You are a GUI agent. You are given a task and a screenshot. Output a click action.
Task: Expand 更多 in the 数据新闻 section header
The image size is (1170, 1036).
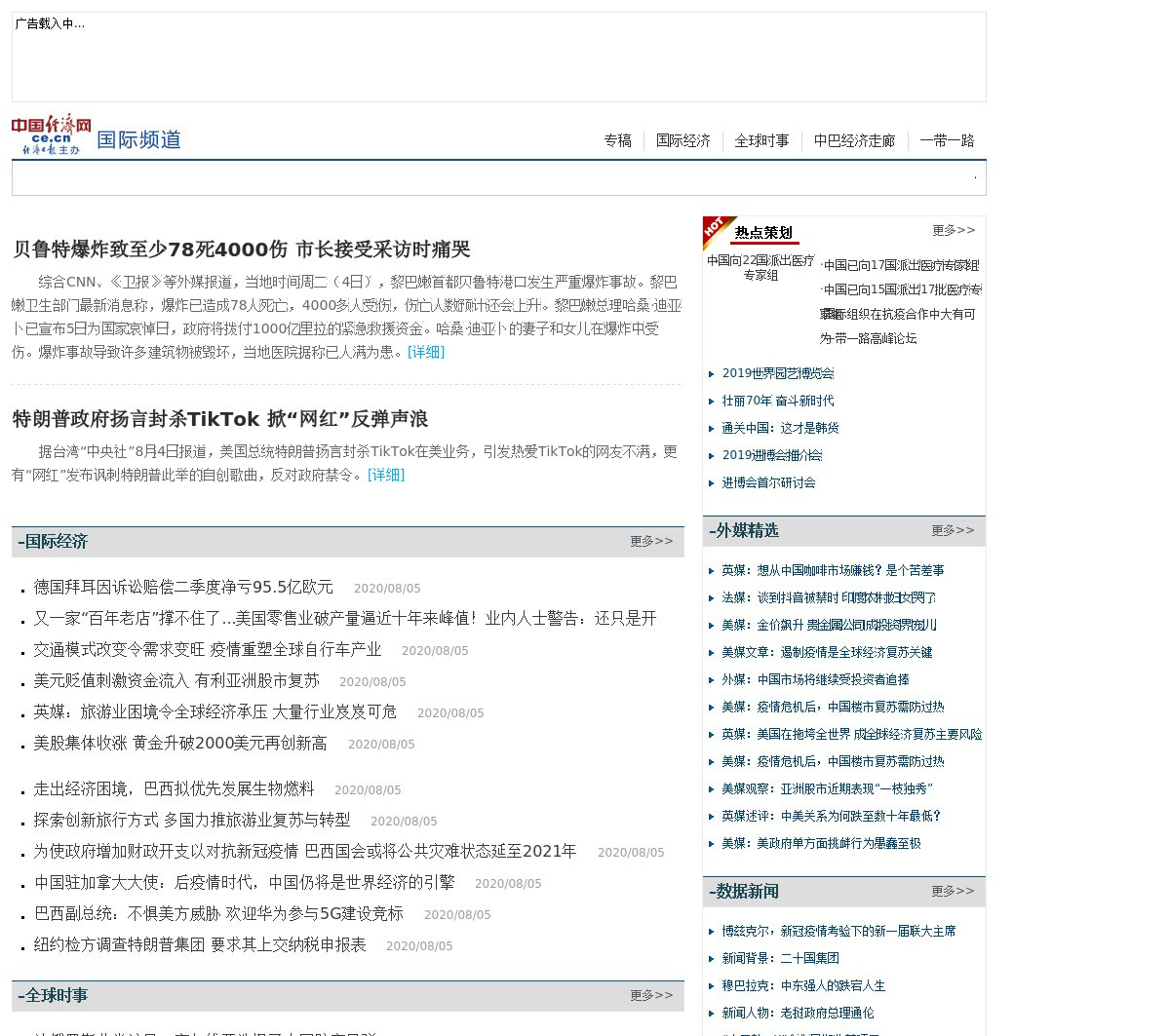click(x=952, y=891)
